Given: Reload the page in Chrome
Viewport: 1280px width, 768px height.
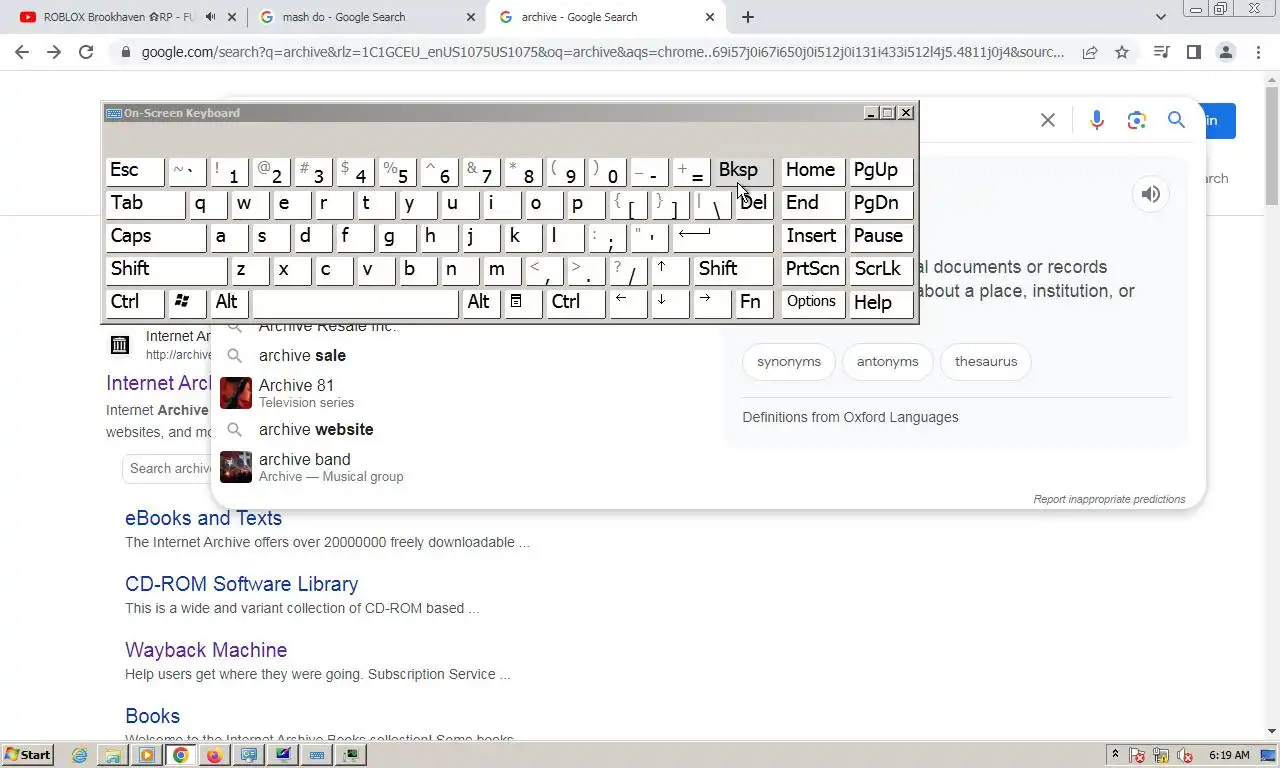Looking at the screenshot, I should [86, 52].
